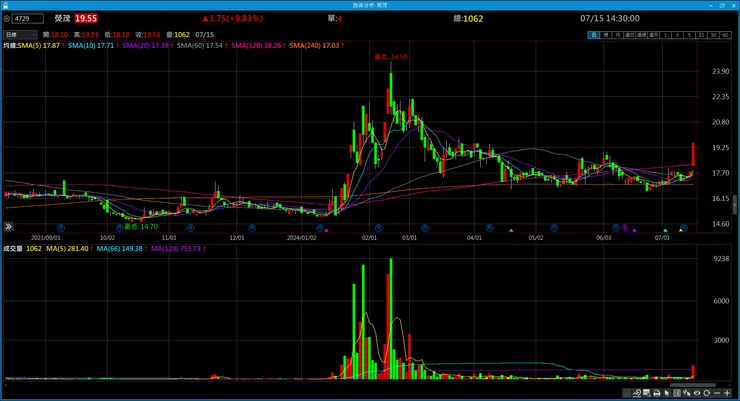
Task: Click the 23.90 price axis value
Action: coord(721,71)
